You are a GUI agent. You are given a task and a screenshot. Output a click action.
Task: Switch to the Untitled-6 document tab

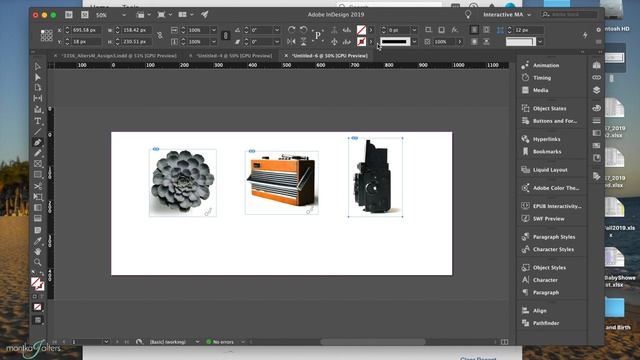pyautogui.click(x=330, y=56)
